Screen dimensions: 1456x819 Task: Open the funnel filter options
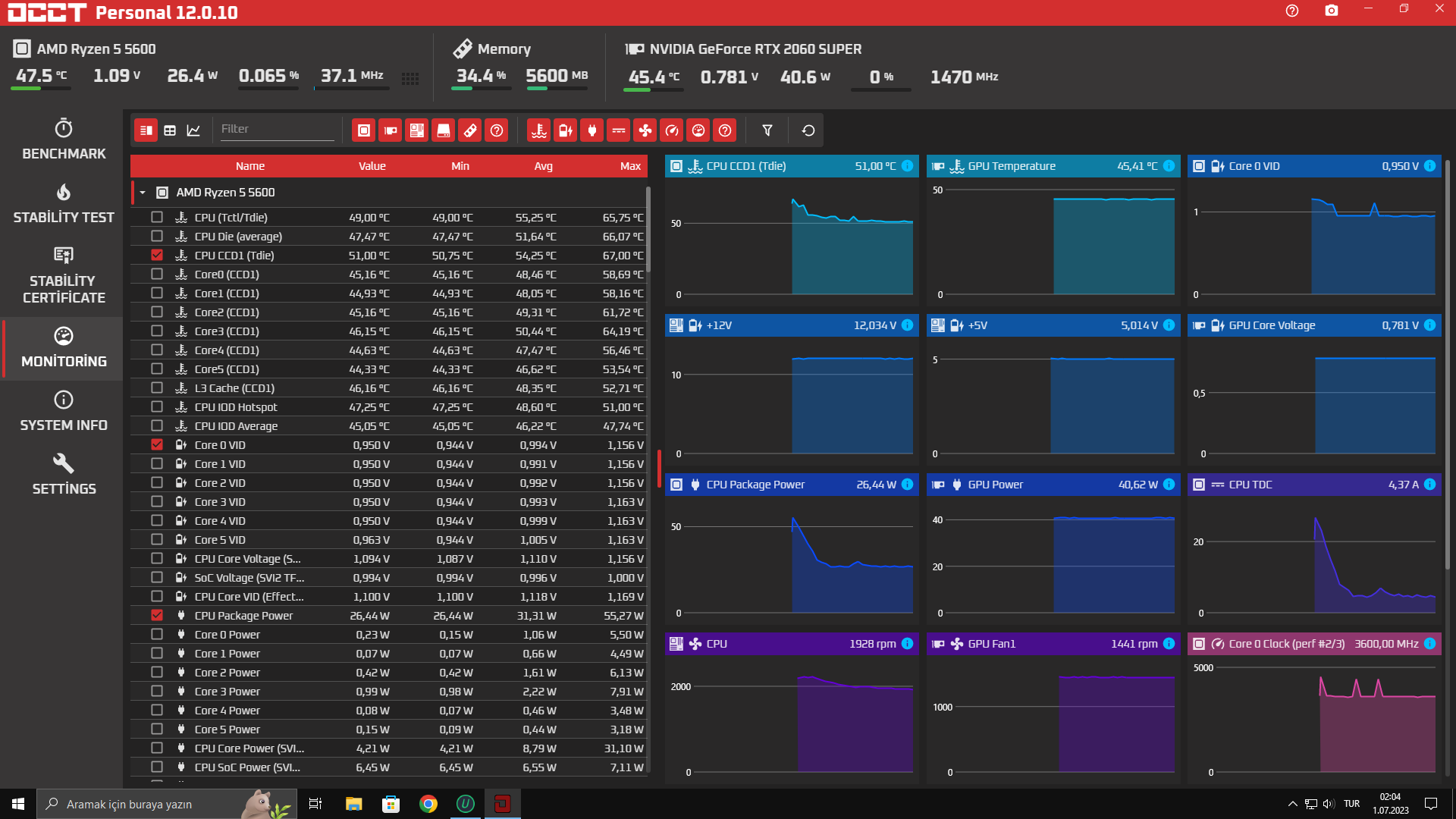767,130
